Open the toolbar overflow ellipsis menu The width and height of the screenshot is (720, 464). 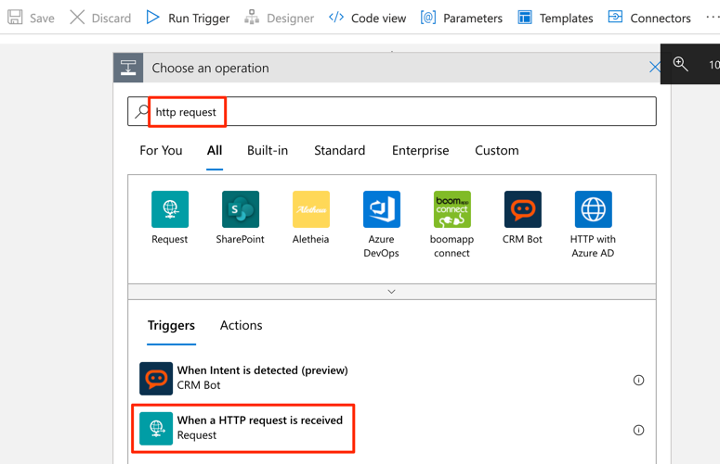(x=712, y=17)
